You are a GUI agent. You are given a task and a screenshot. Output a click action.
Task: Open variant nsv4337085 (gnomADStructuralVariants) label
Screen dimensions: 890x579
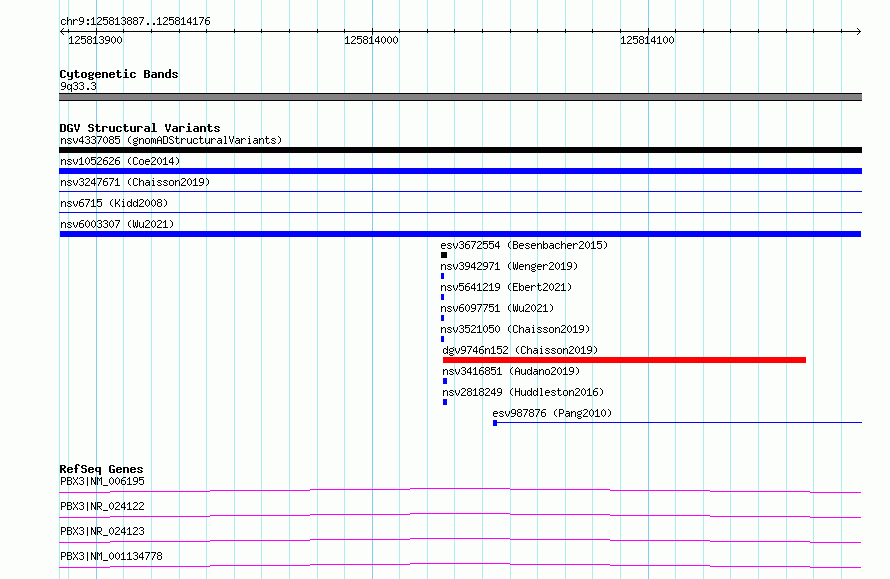point(171,140)
